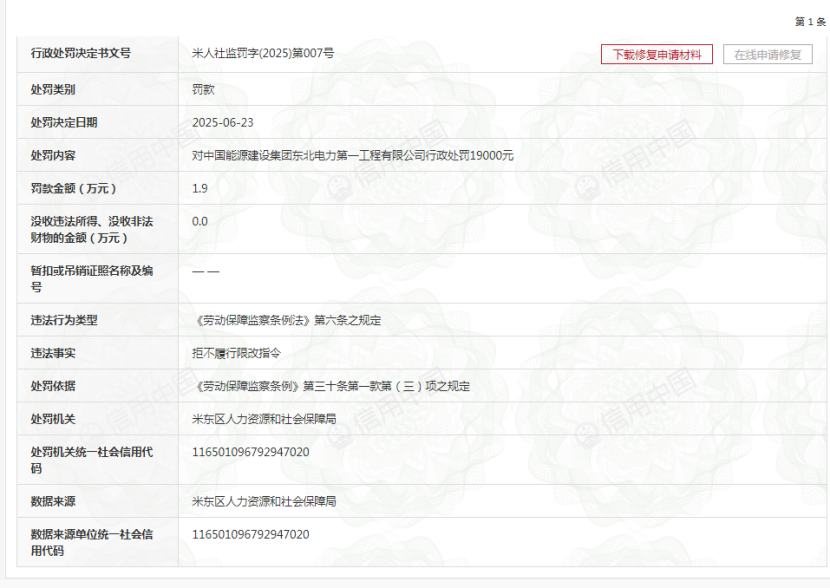Click the 第 1 条 record counter
830x588 pixels.
[810, 22]
